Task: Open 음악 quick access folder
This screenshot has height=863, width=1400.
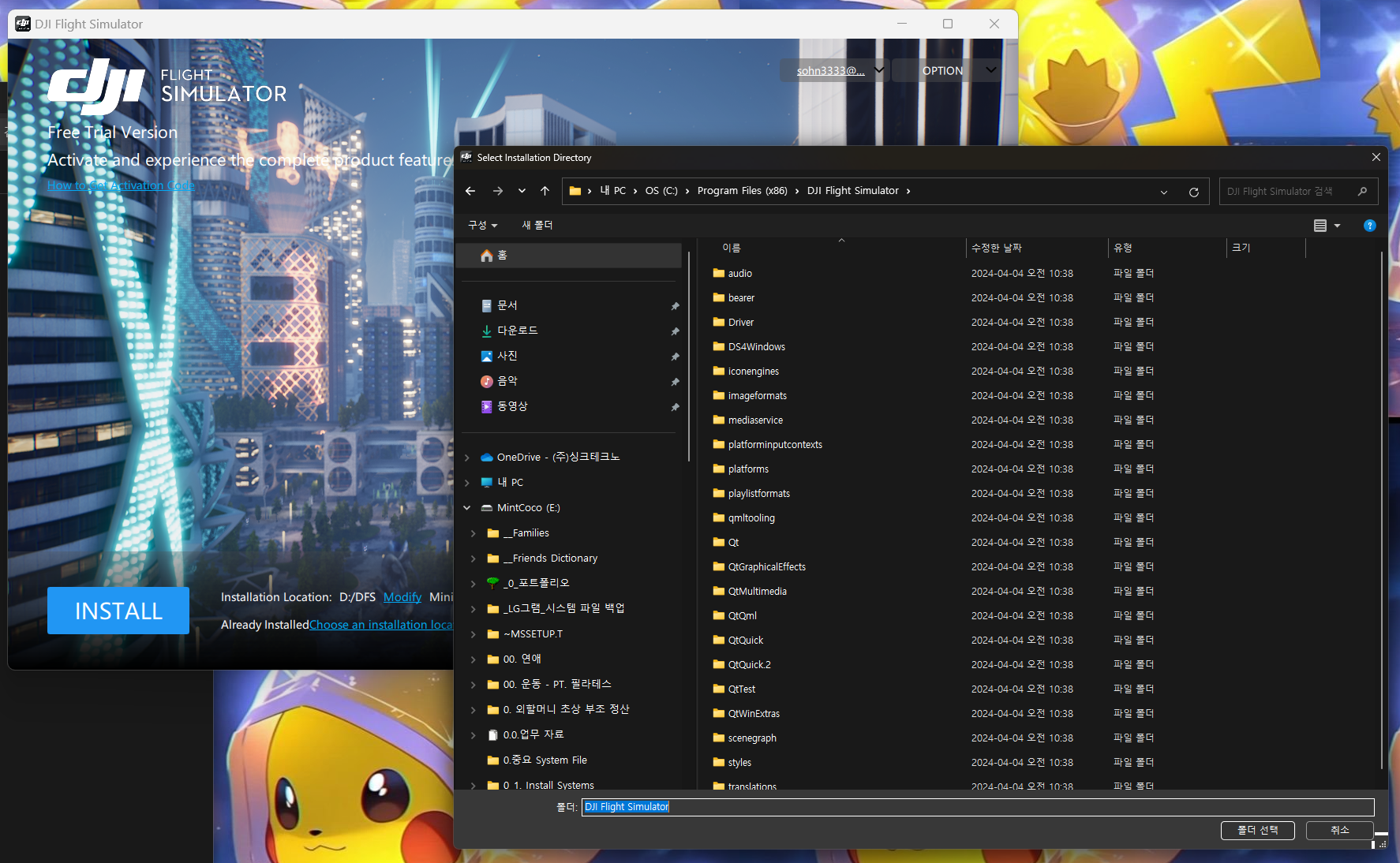Action: pyautogui.click(x=507, y=381)
